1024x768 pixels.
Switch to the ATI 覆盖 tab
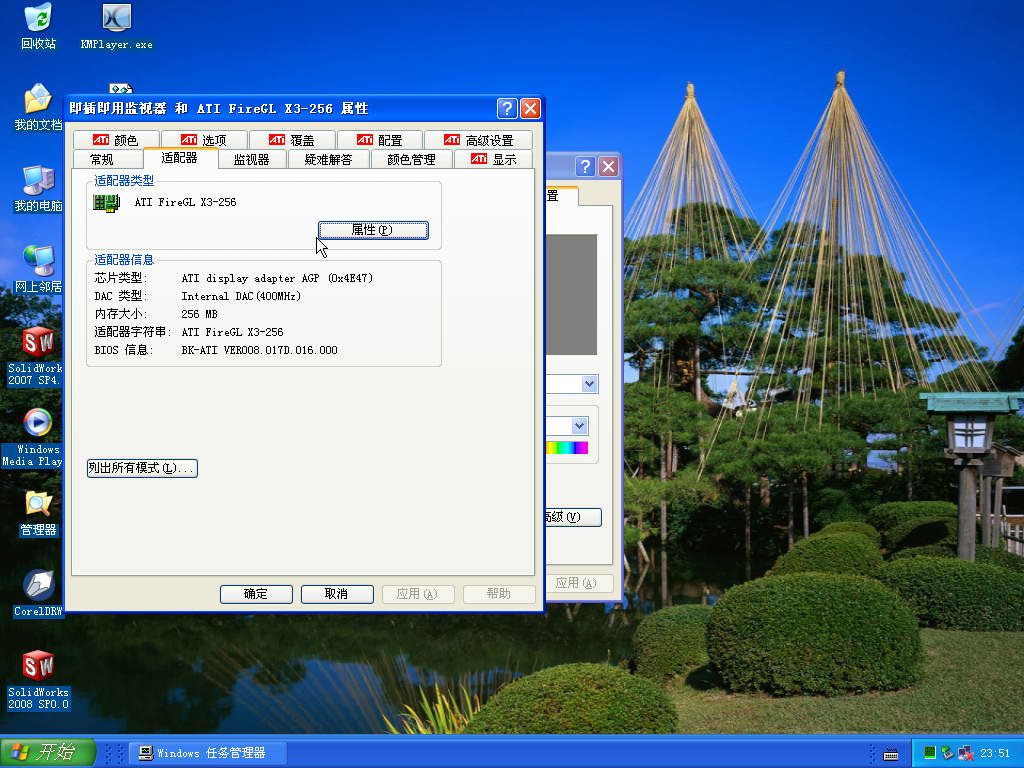point(292,140)
